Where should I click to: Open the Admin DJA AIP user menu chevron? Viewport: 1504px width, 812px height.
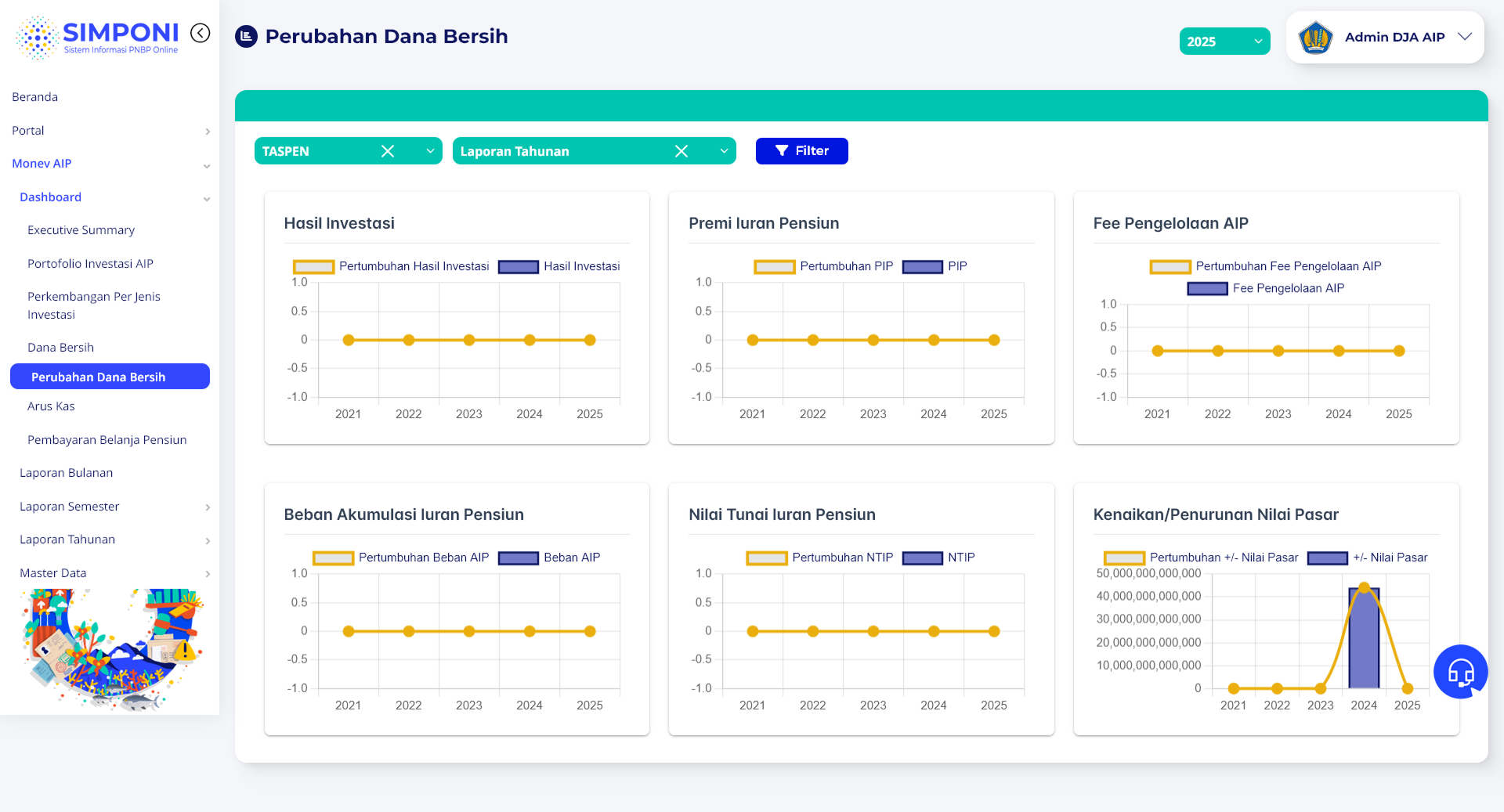pos(1465,37)
